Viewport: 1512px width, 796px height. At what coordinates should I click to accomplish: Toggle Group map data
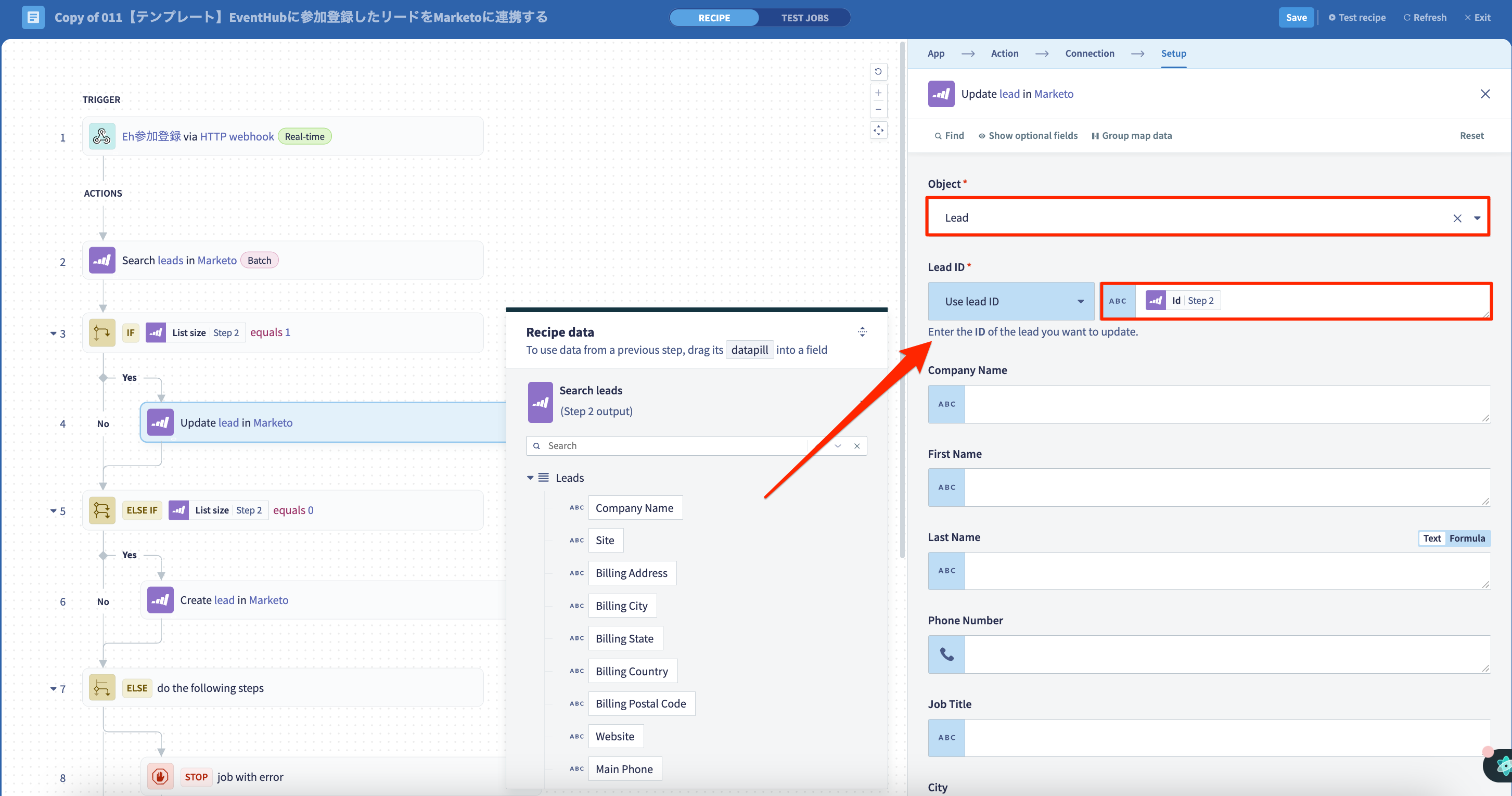pos(1131,136)
